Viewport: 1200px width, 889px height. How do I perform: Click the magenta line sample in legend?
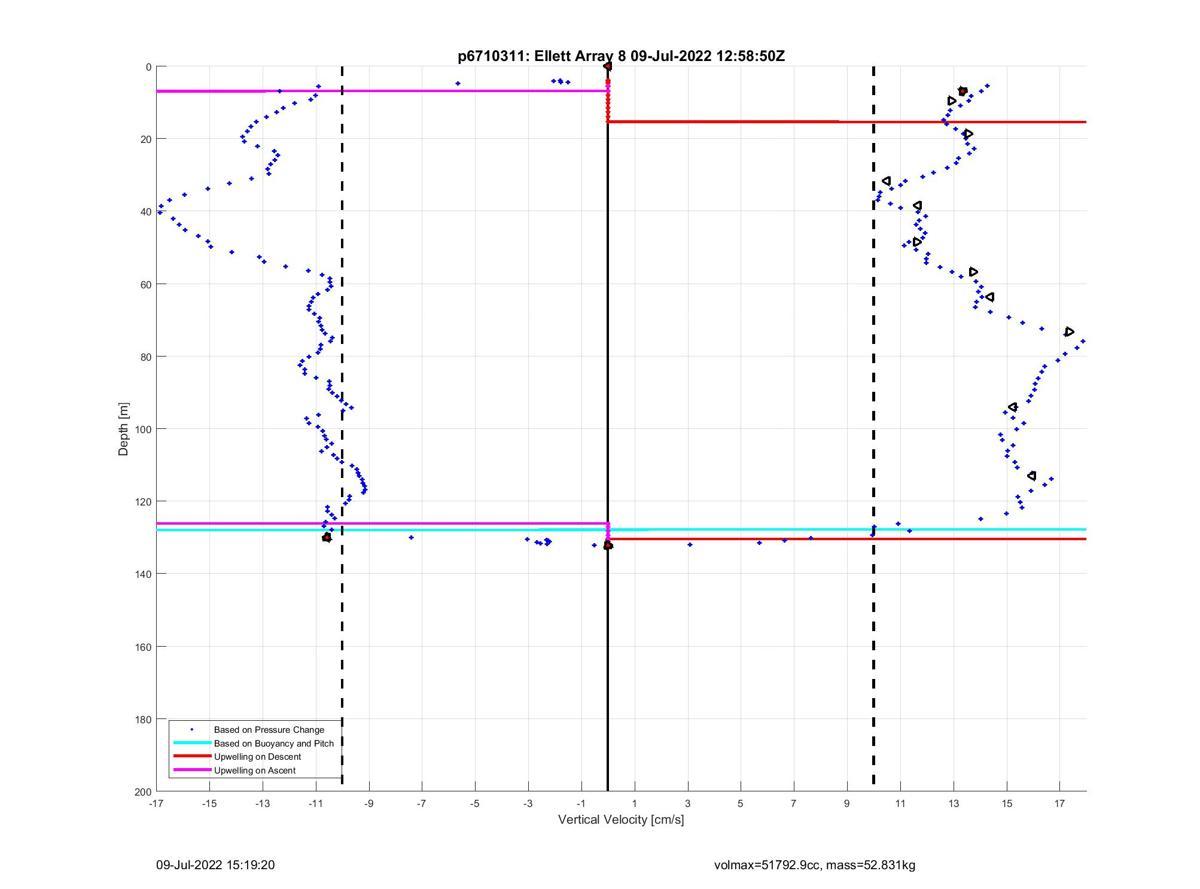coord(191,770)
